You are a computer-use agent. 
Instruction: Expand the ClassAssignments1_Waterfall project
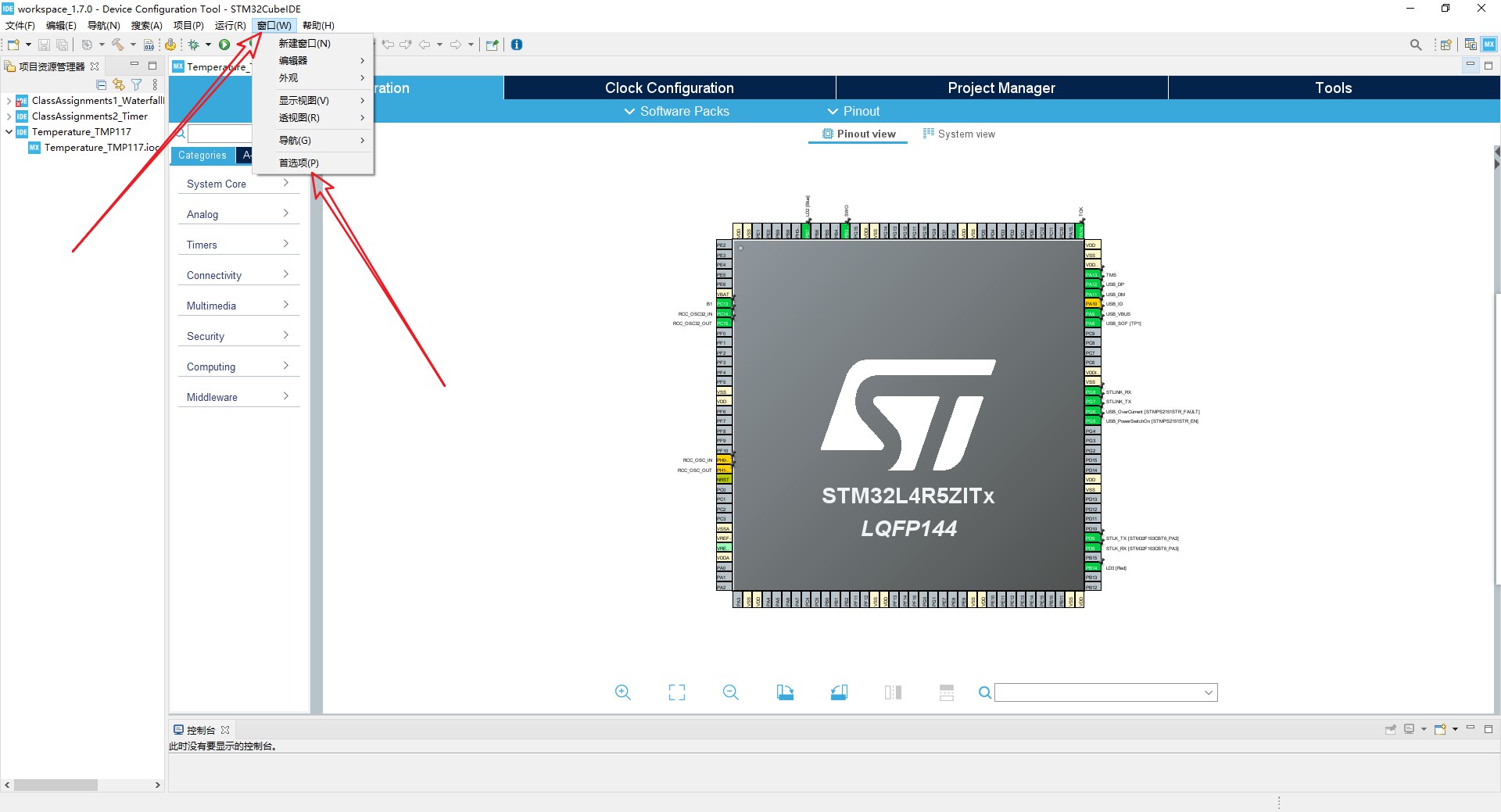[x=9, y=101]
